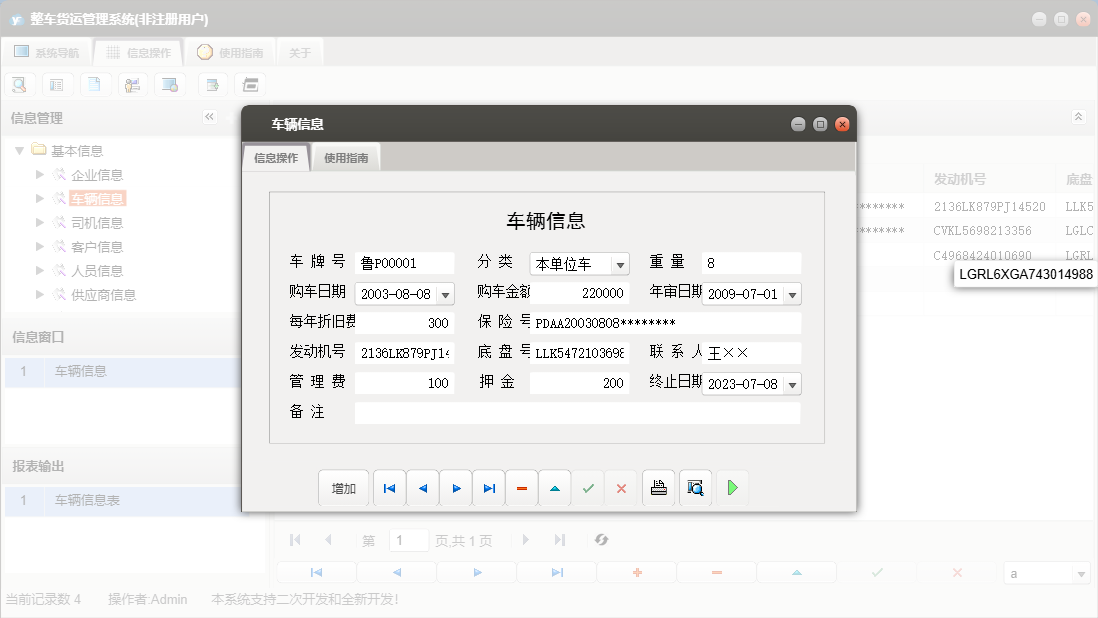Click the refresh icon in the pagination bar

point(600,539)
